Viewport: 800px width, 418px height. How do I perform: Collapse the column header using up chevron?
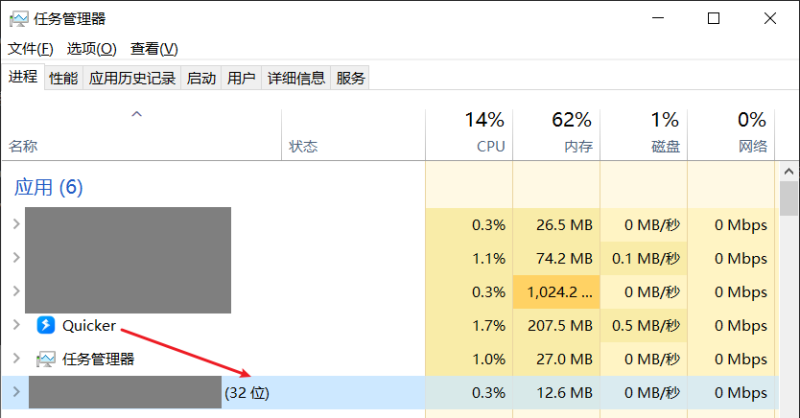coord(137,114)
